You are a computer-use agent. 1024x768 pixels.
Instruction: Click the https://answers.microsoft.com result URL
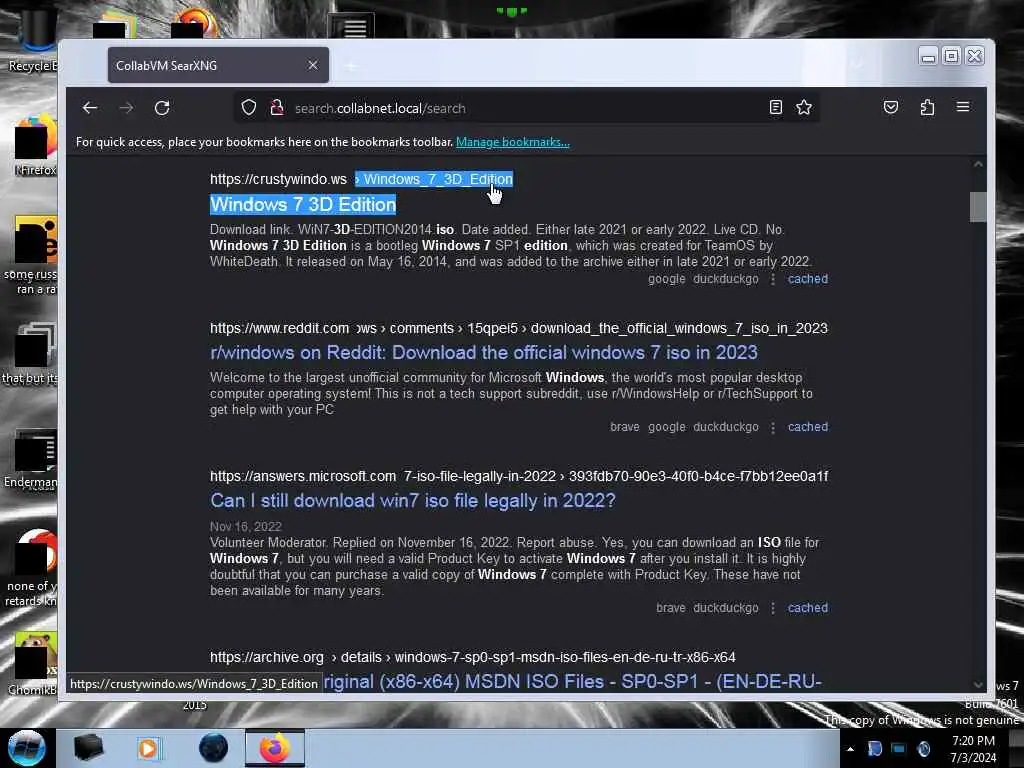point(303,477)
